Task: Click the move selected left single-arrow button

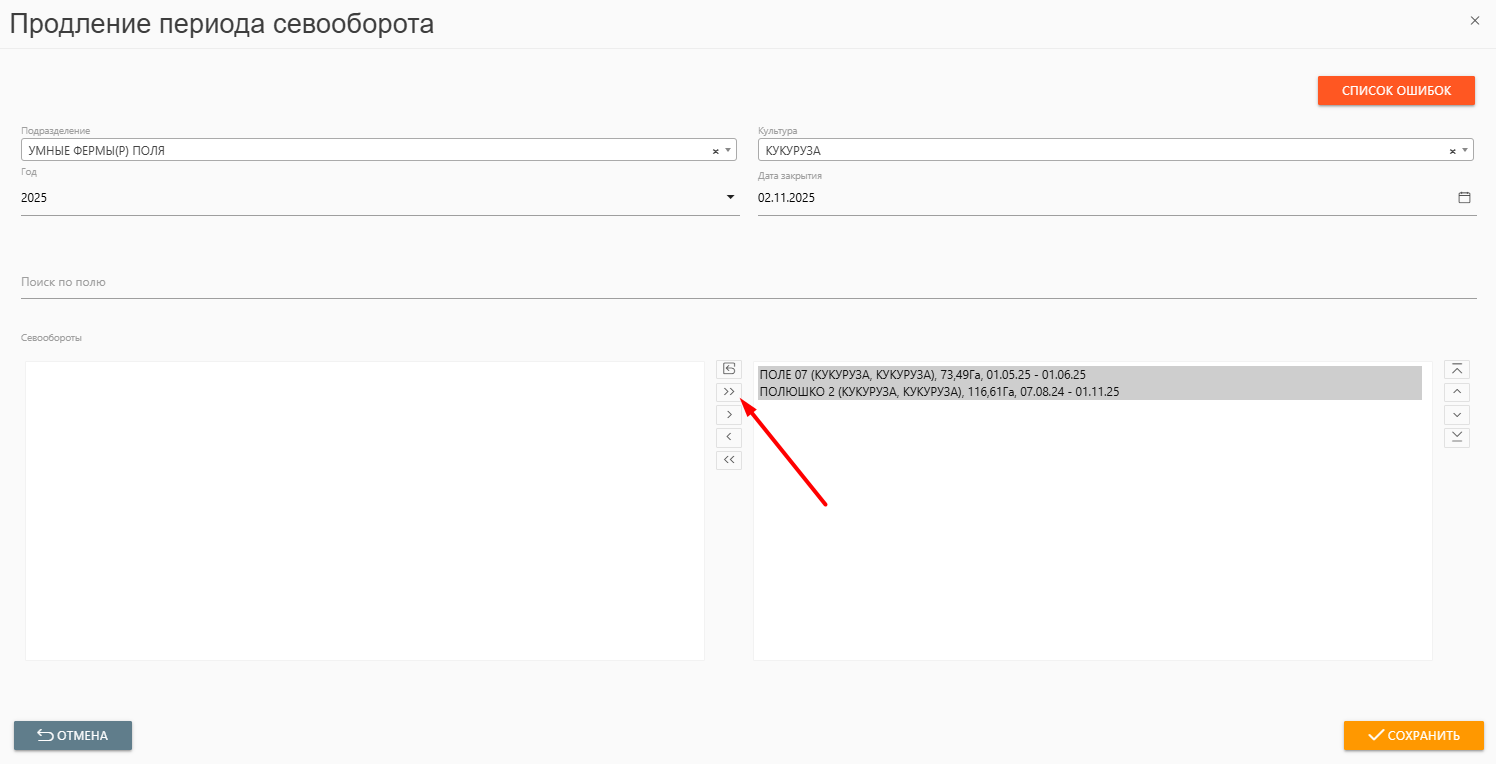Action: [x=729, y=437]
